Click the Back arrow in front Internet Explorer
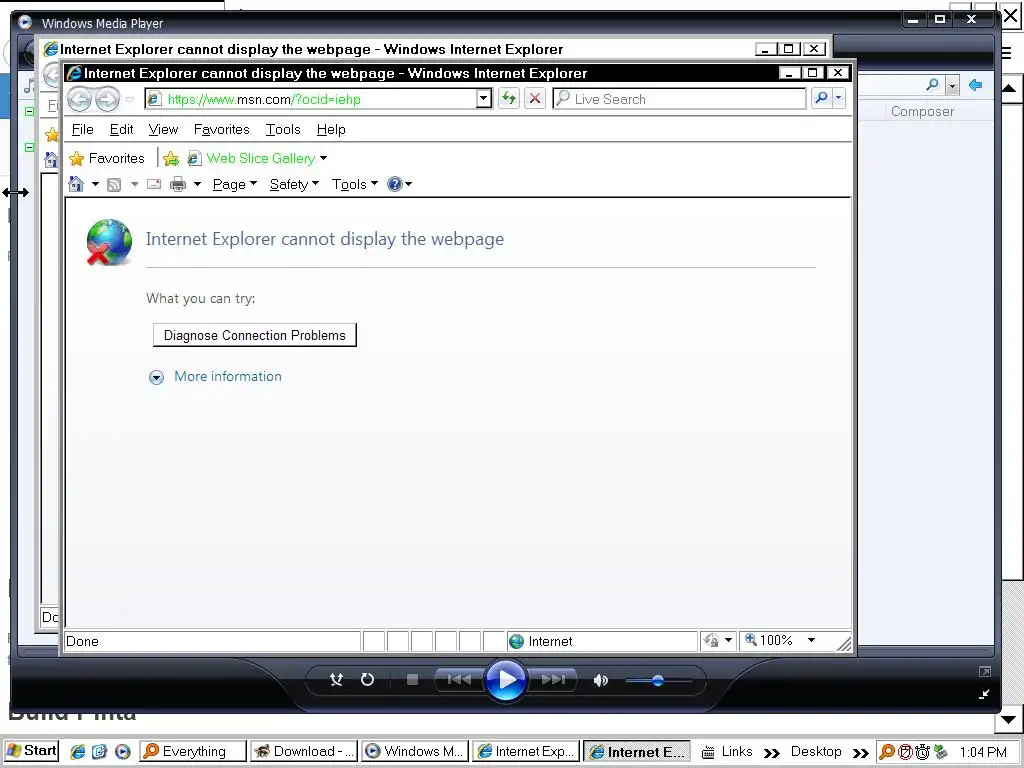The height and width of the screenshot is (768, 1024). coord(80,99)
